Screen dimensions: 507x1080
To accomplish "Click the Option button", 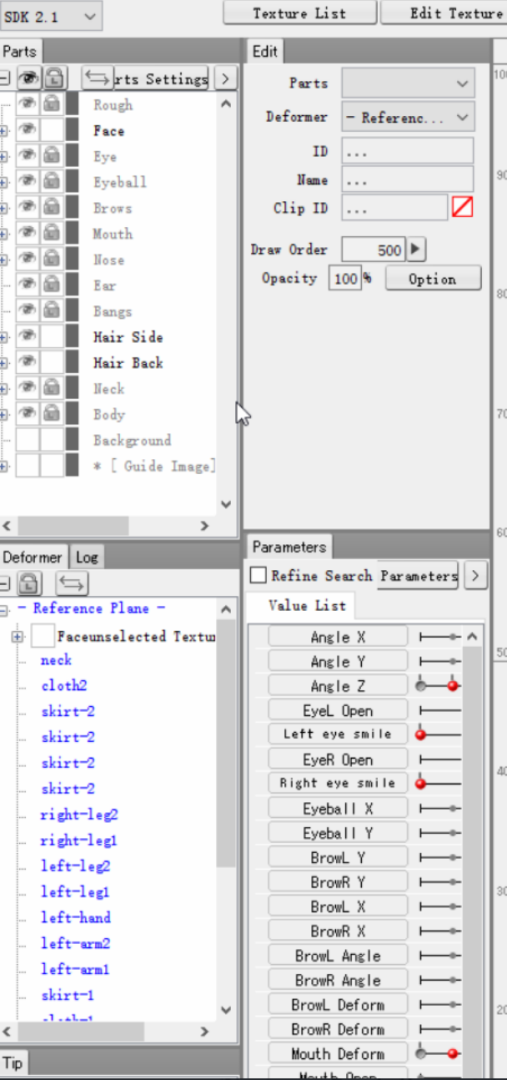I will coord(433,278).
